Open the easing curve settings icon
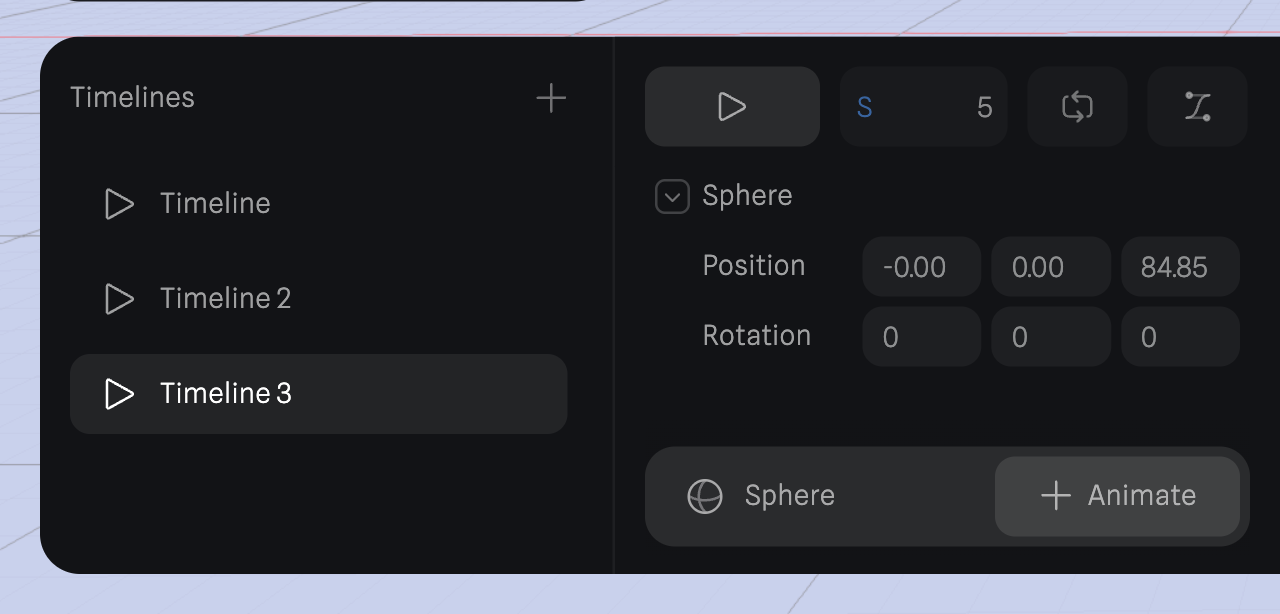The image size is (1280, 614). (1197, 107)
